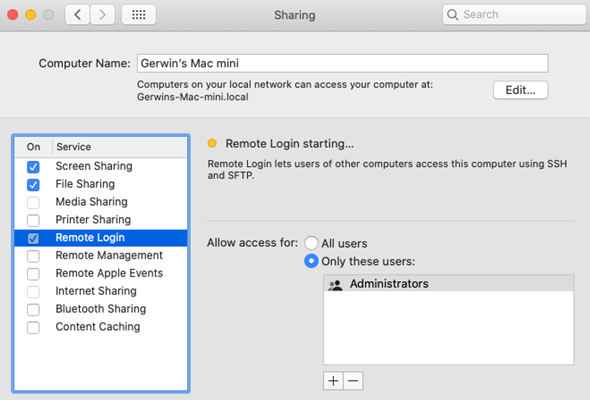This screenshot has width=590, height=400.
Task: Show all preferences with the grid icon
Action: [x=138, y=15]
